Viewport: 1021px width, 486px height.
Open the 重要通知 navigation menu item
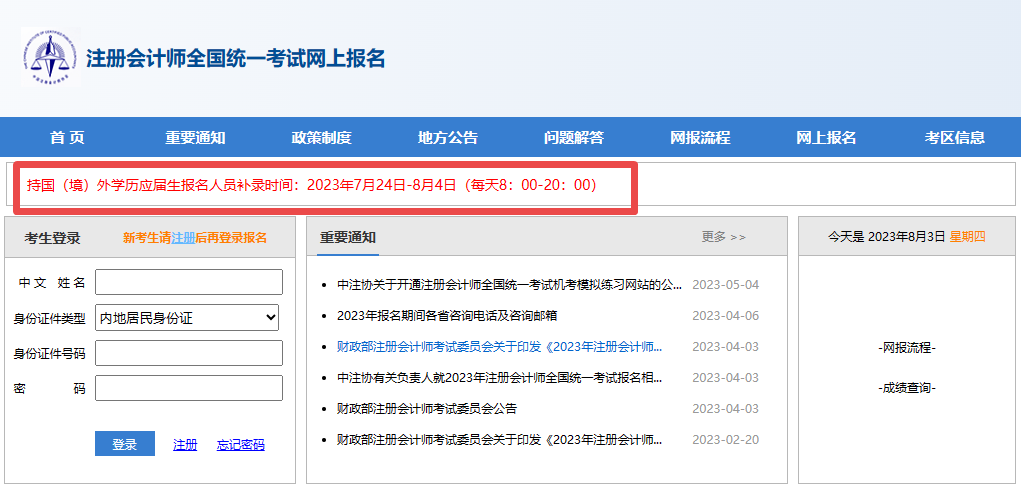point(195,138)
